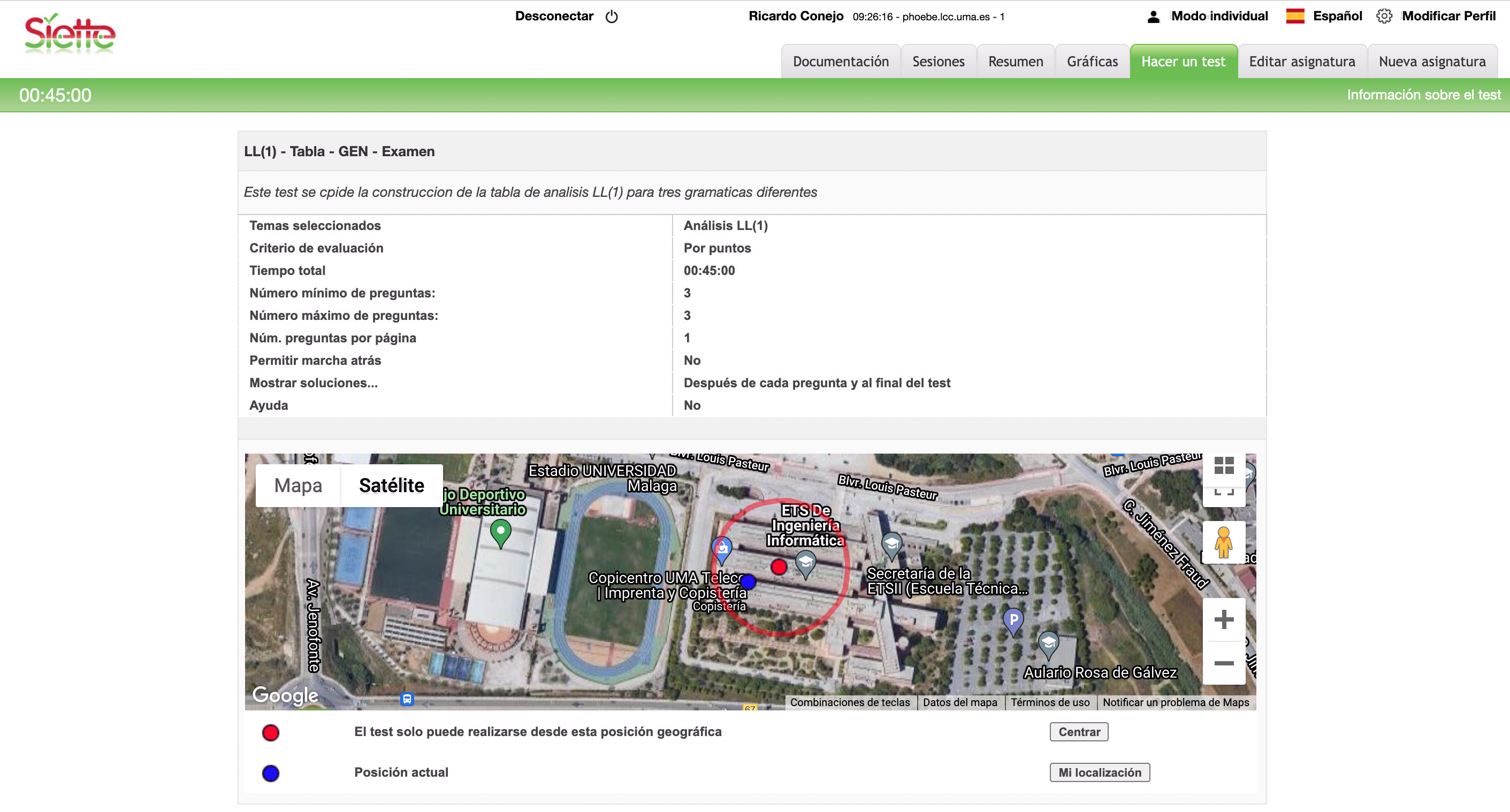Click the red test position dot on map
The image size is (1510, 812).
pyautogui.click(x=779, y=566)
